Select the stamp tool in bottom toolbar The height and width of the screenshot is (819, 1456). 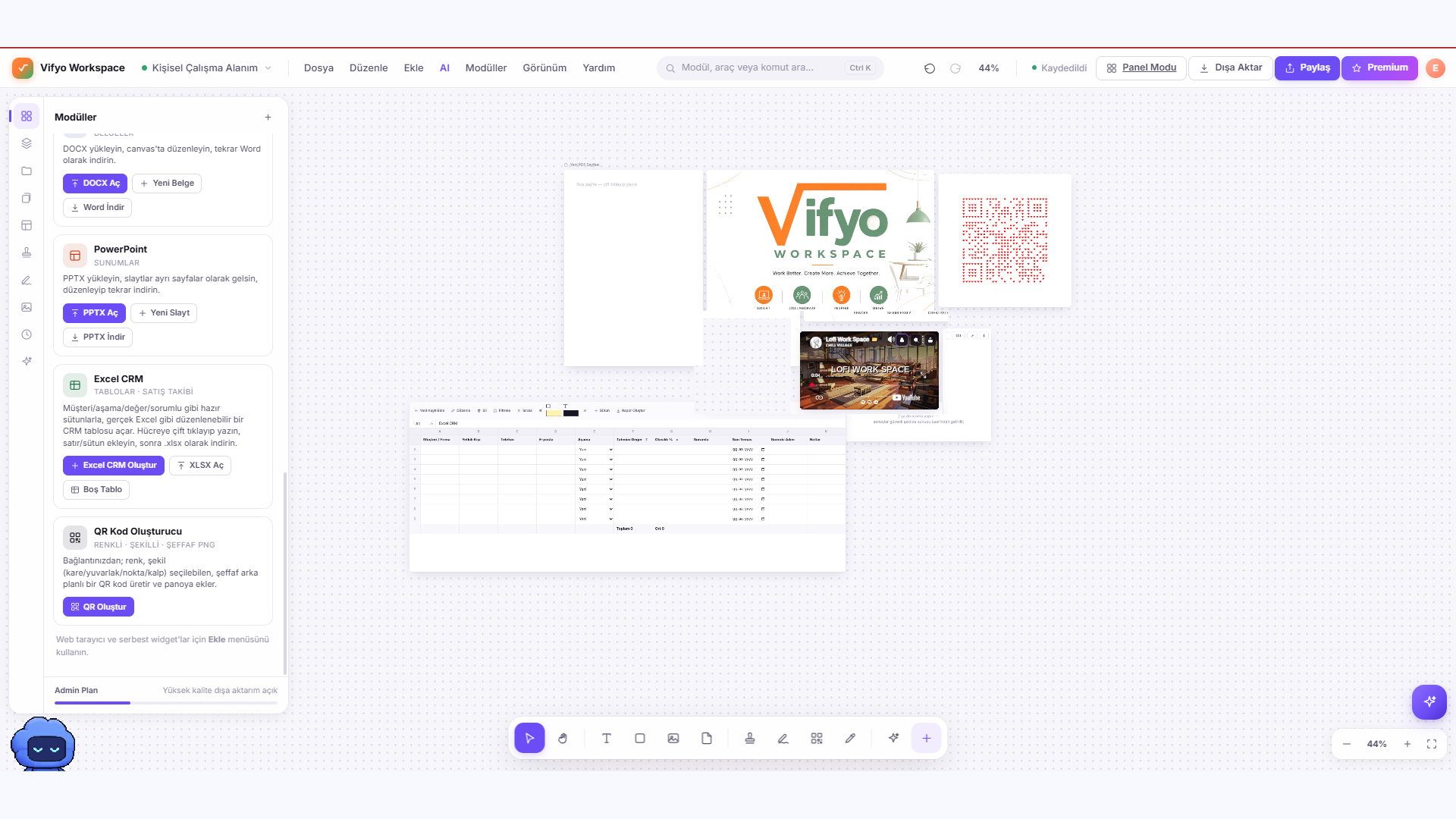[x=750, y=738]
